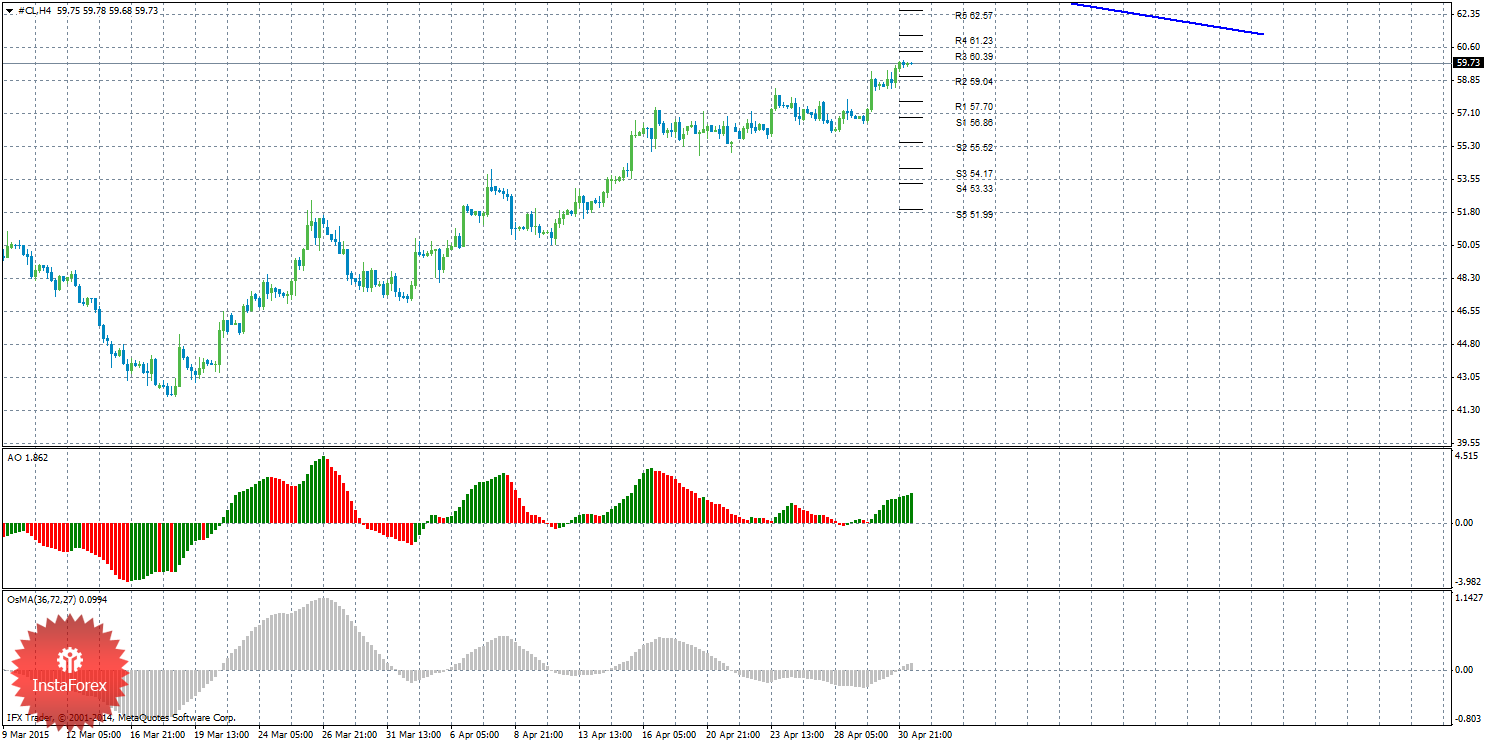The height and width of the screenshot is (743, 1491).
Task: Click the small triangle beside #CL,H4 title
Action: coord(10,10)
